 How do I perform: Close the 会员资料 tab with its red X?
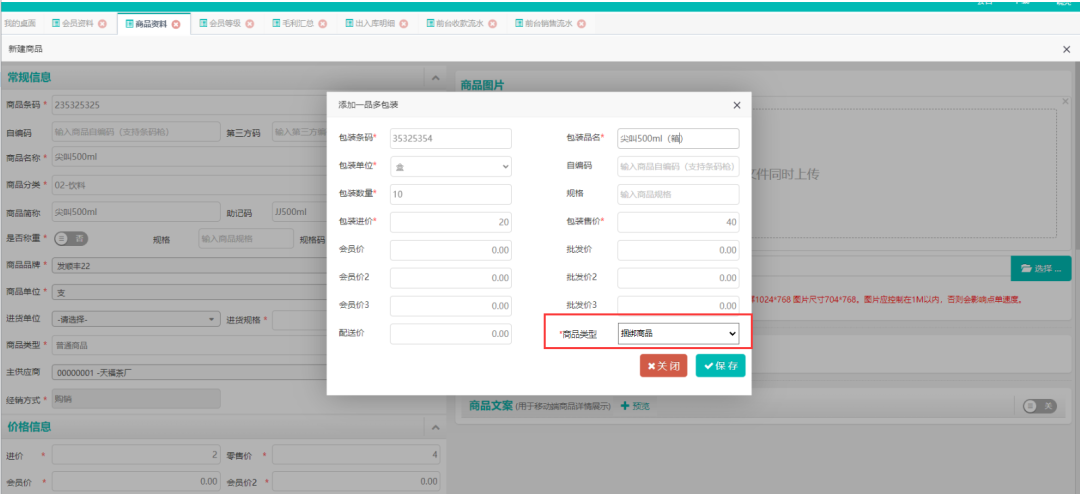click(102, 24)
